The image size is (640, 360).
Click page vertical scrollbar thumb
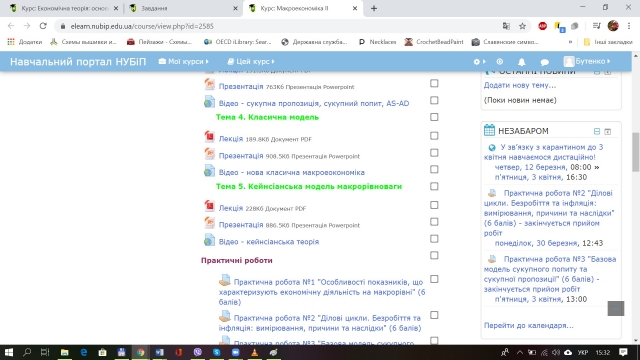[x=636, y=152]
